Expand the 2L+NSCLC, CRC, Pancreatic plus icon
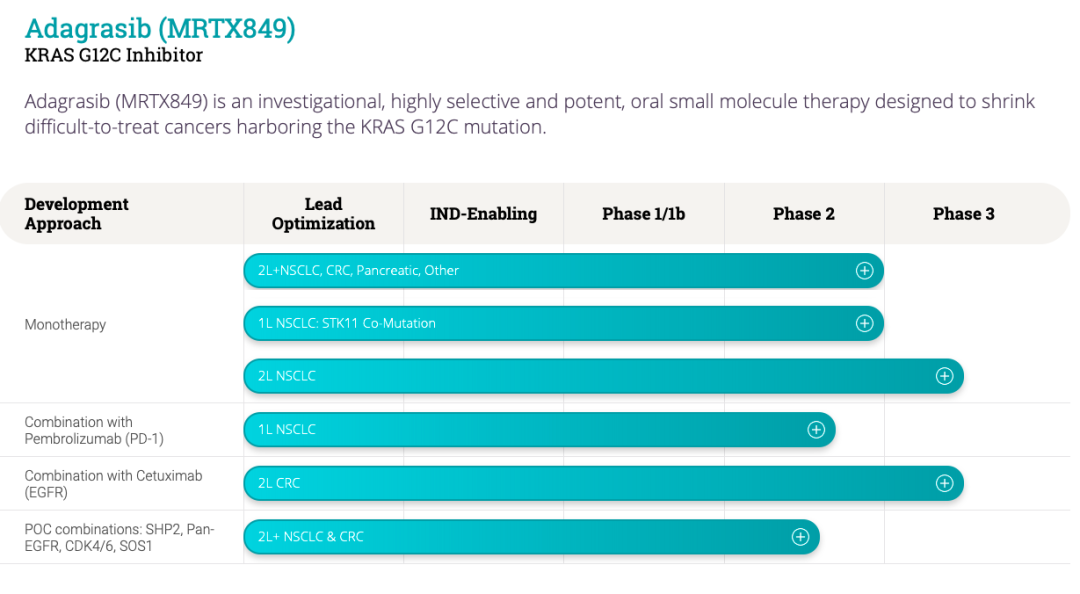Viewport: 1080px width, 594px height. [x=864, y=271]
